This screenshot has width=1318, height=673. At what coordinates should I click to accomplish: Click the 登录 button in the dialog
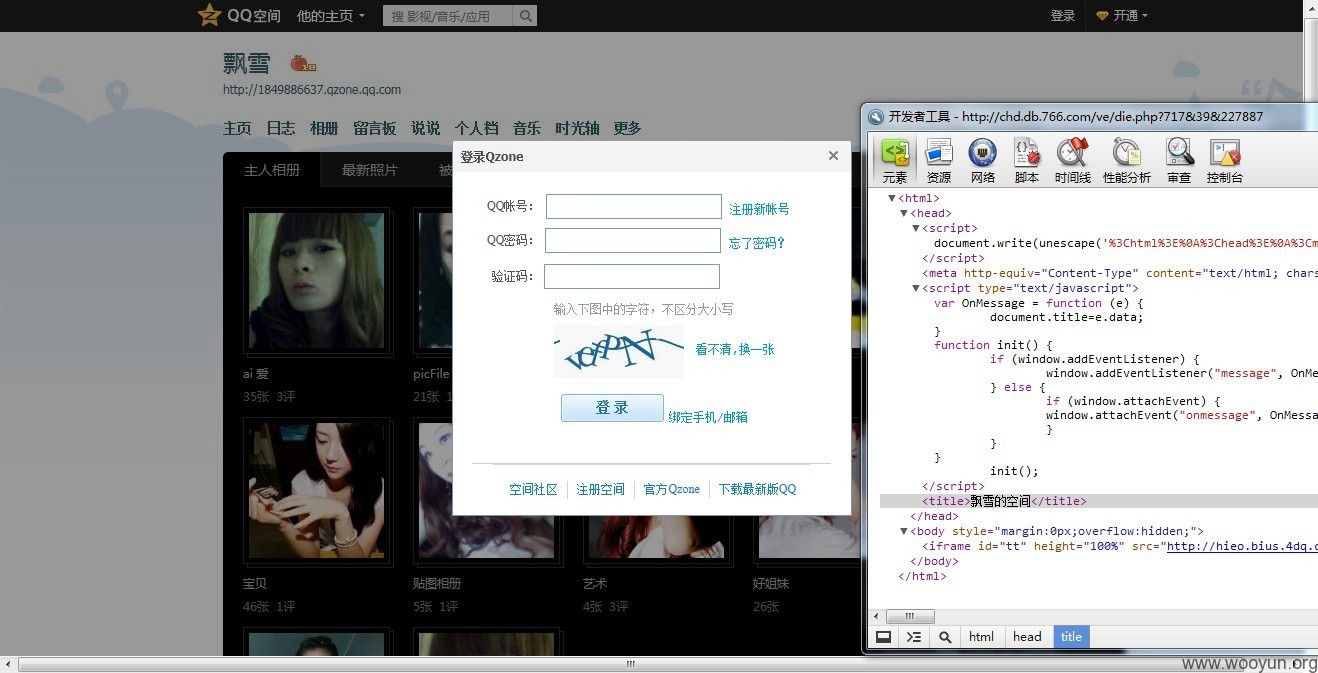612,407
